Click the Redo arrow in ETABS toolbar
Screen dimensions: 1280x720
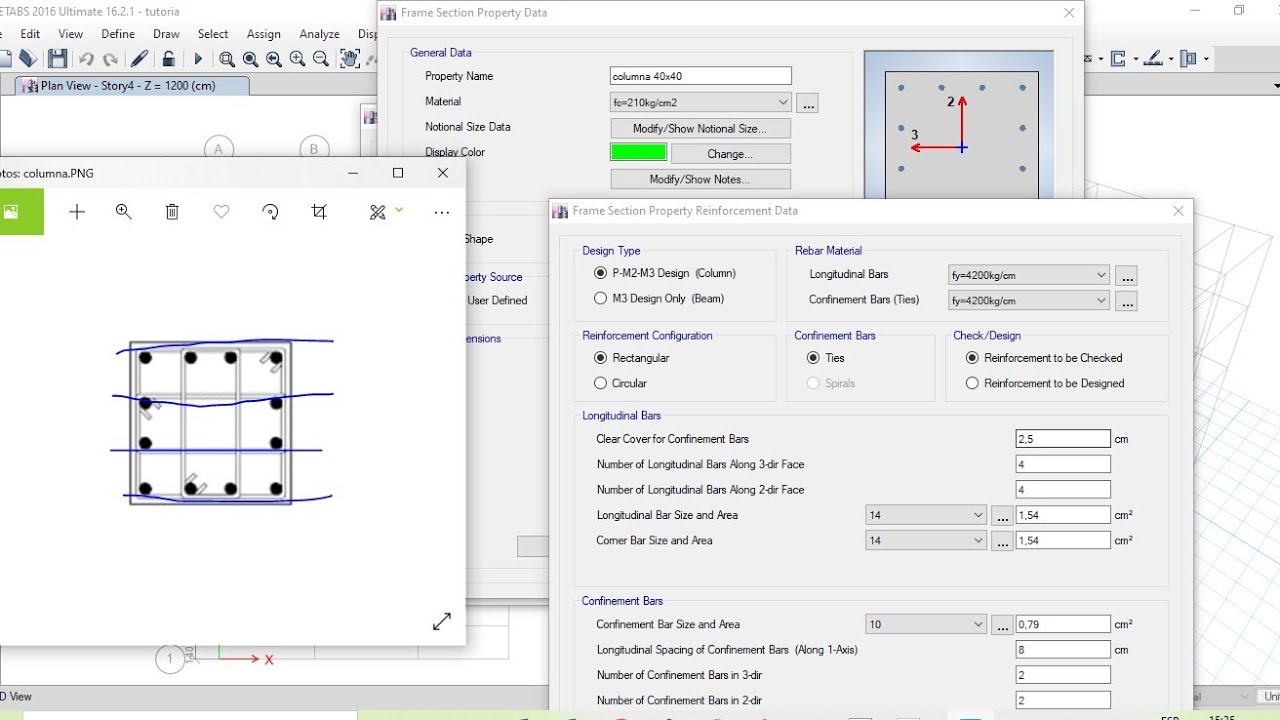click(110, 59)
